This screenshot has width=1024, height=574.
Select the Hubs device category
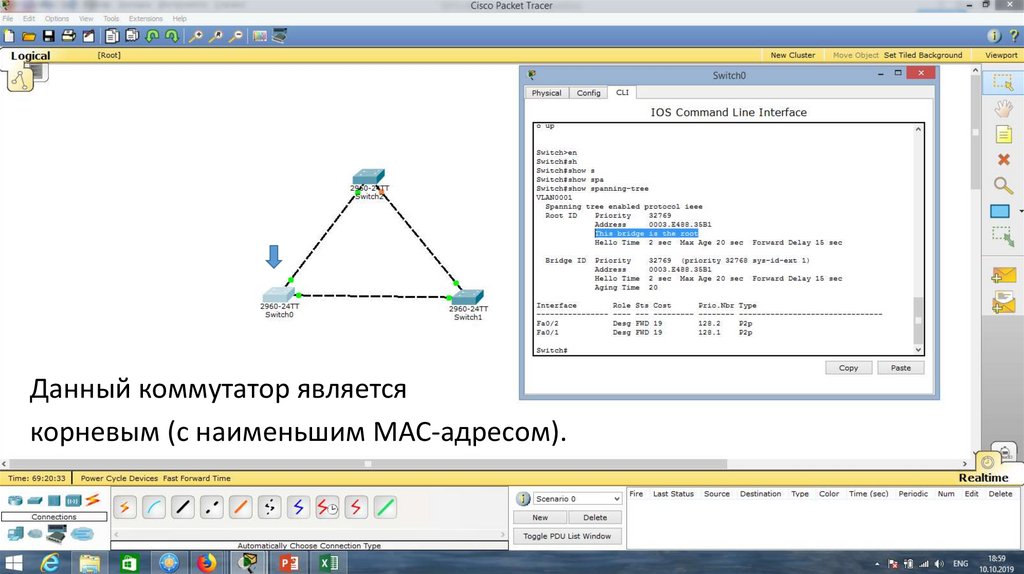pyautogui.click(x=54, y=501)
